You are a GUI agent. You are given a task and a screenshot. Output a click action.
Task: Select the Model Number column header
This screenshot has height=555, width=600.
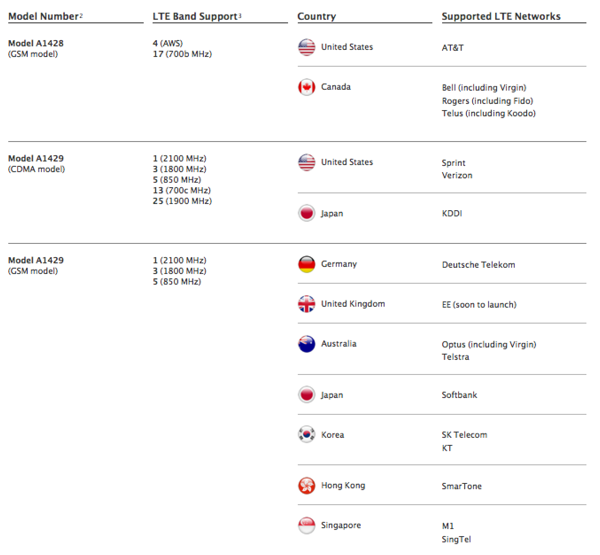43,17
